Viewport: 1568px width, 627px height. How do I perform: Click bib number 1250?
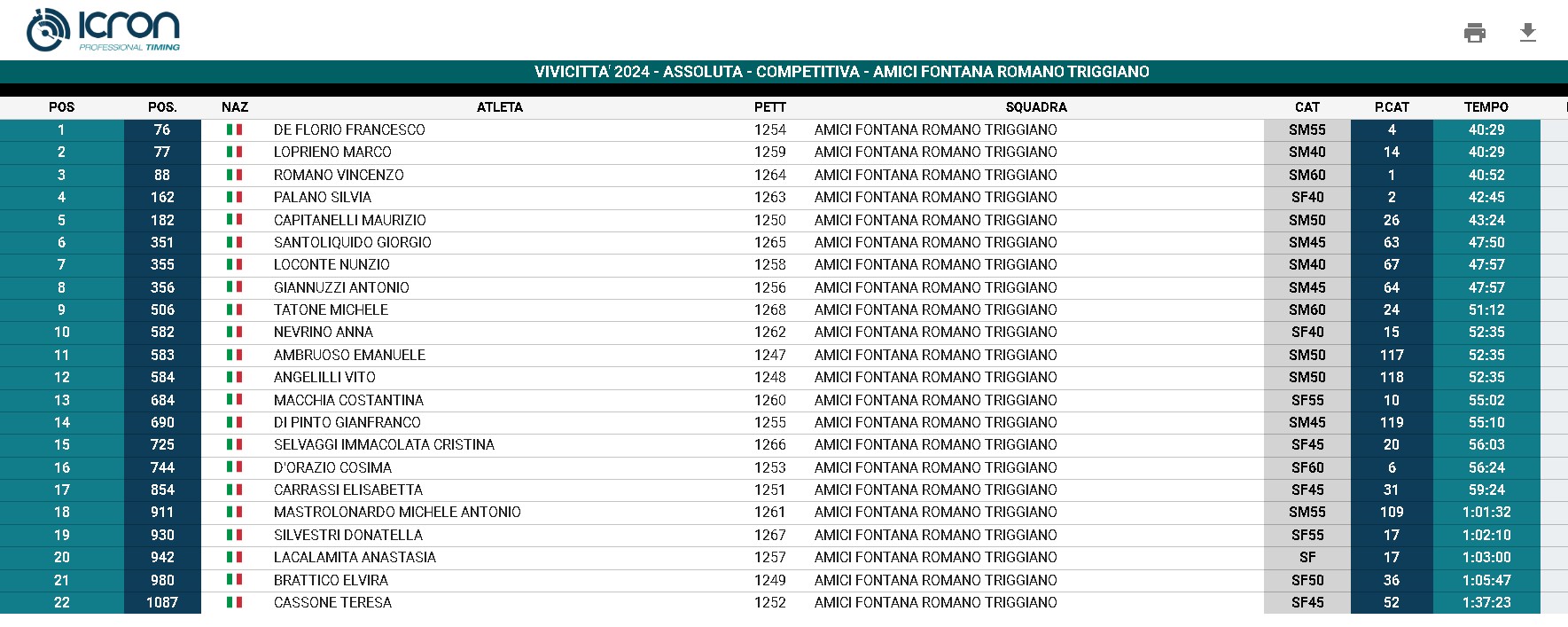point(770,220)
